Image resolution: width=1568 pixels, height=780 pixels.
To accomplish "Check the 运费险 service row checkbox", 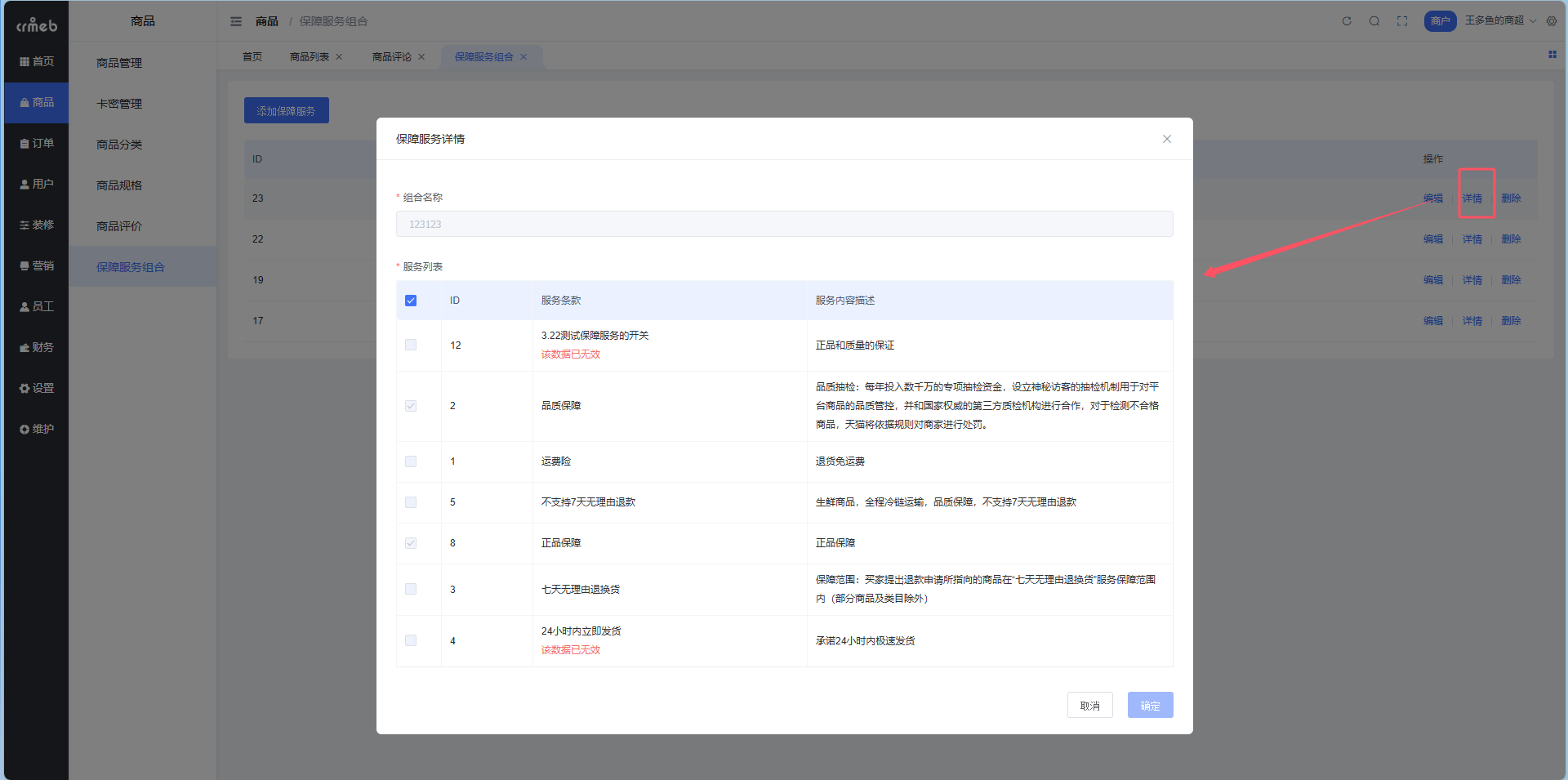I will pyautogui.click(x=411, y=461).
